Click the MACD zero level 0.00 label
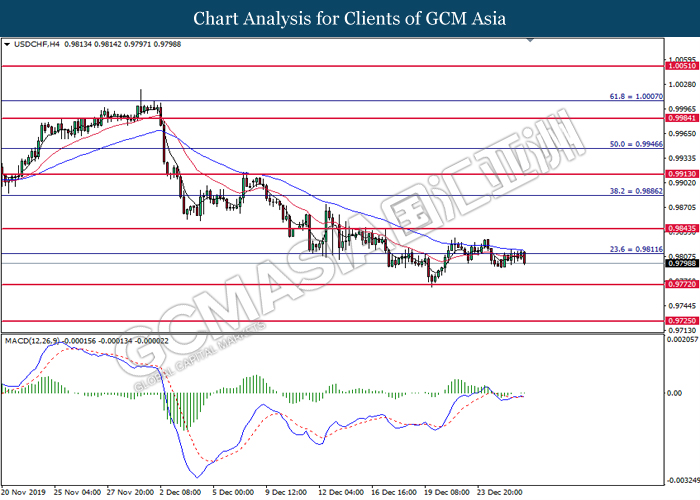Image resolution: width=700 pixels, height=500 pixels. [674, 393]
